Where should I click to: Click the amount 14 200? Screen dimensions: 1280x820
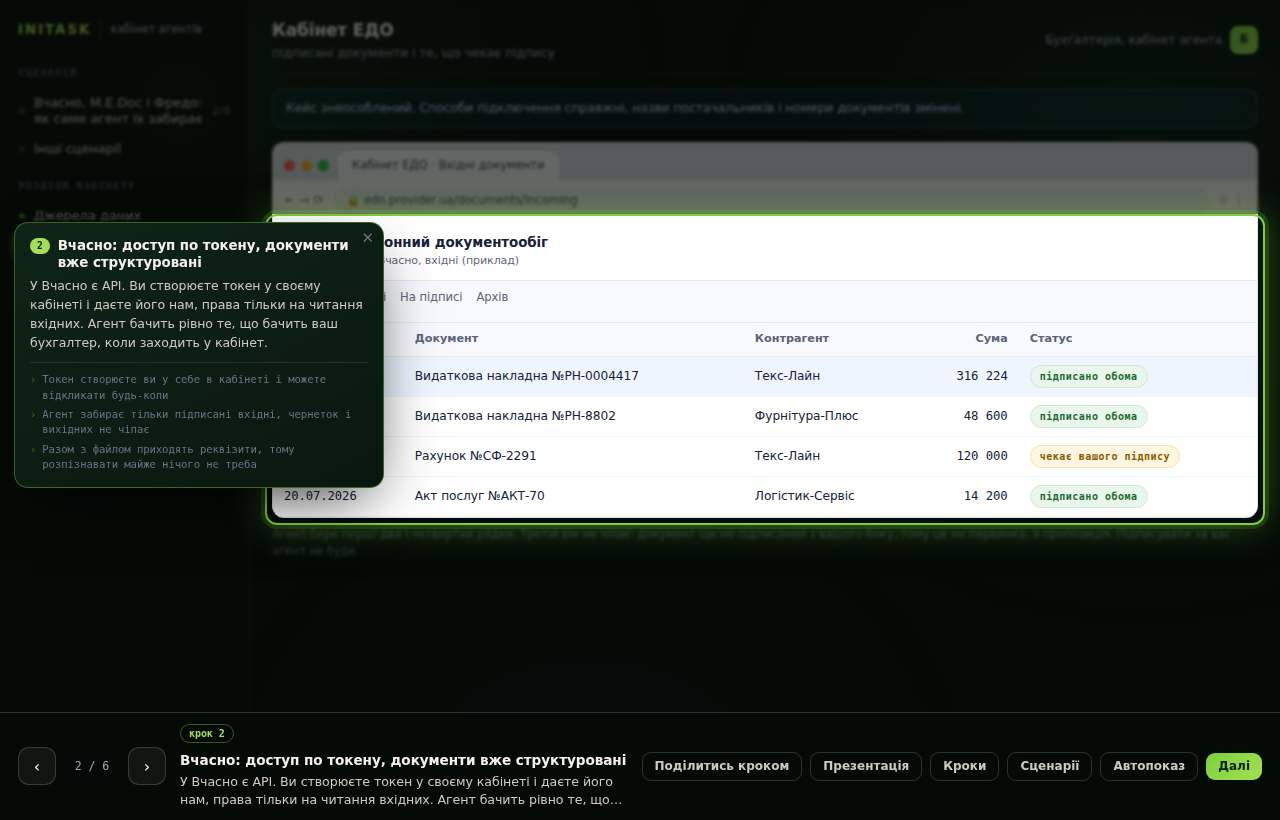pyautogui.click(x=986, y=496)
